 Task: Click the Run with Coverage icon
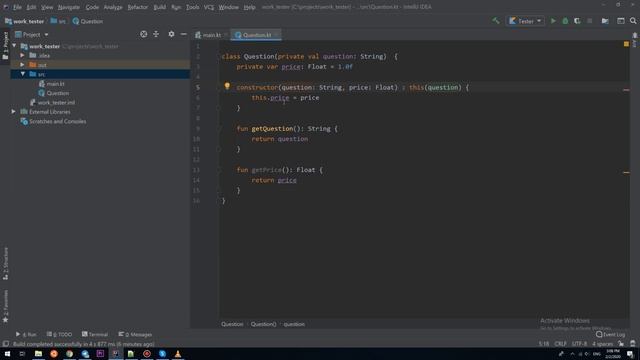click(577, 21)
